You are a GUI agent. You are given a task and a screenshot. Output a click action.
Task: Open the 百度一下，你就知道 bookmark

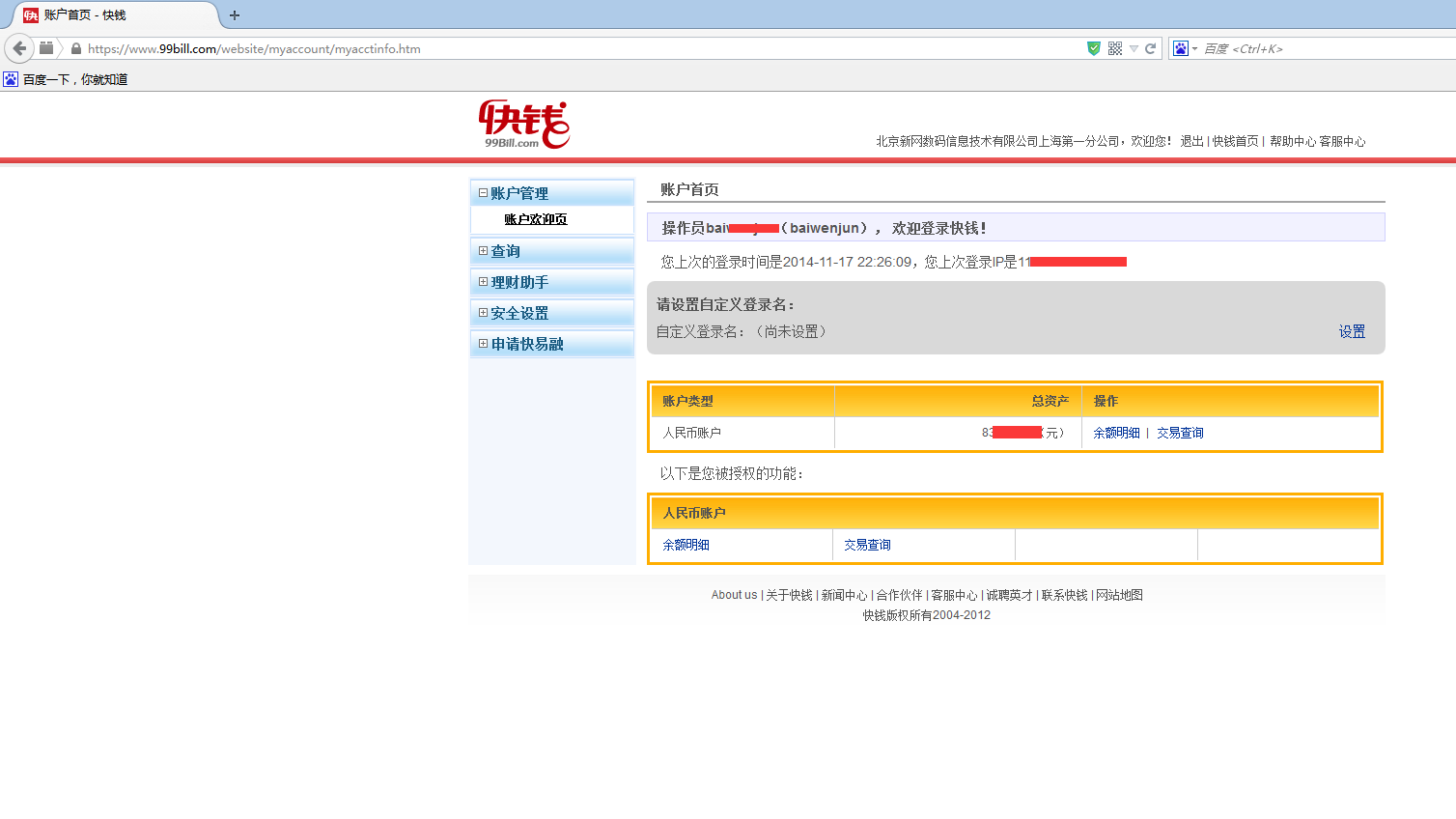68,79
